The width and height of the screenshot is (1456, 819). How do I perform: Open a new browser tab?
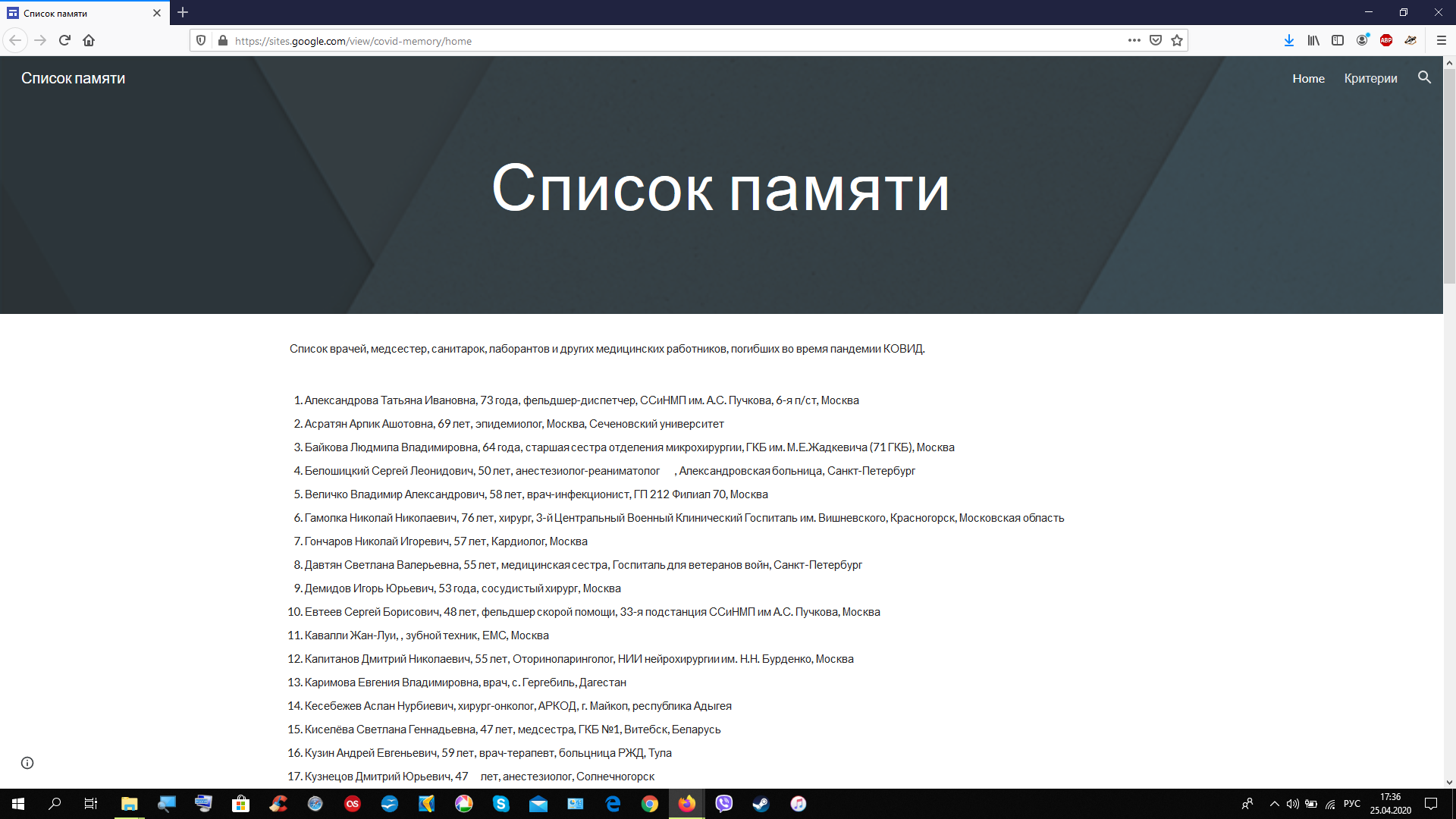tap(183, 12)
